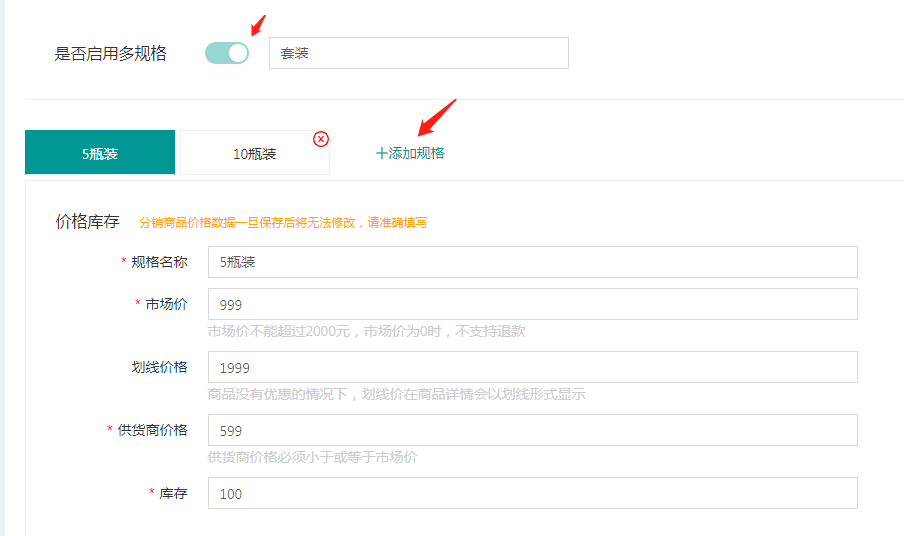Click into the 划线价格 field showing 1999
Screen dimensions: 904x536
pyautogui.click(x=532, y=368)
